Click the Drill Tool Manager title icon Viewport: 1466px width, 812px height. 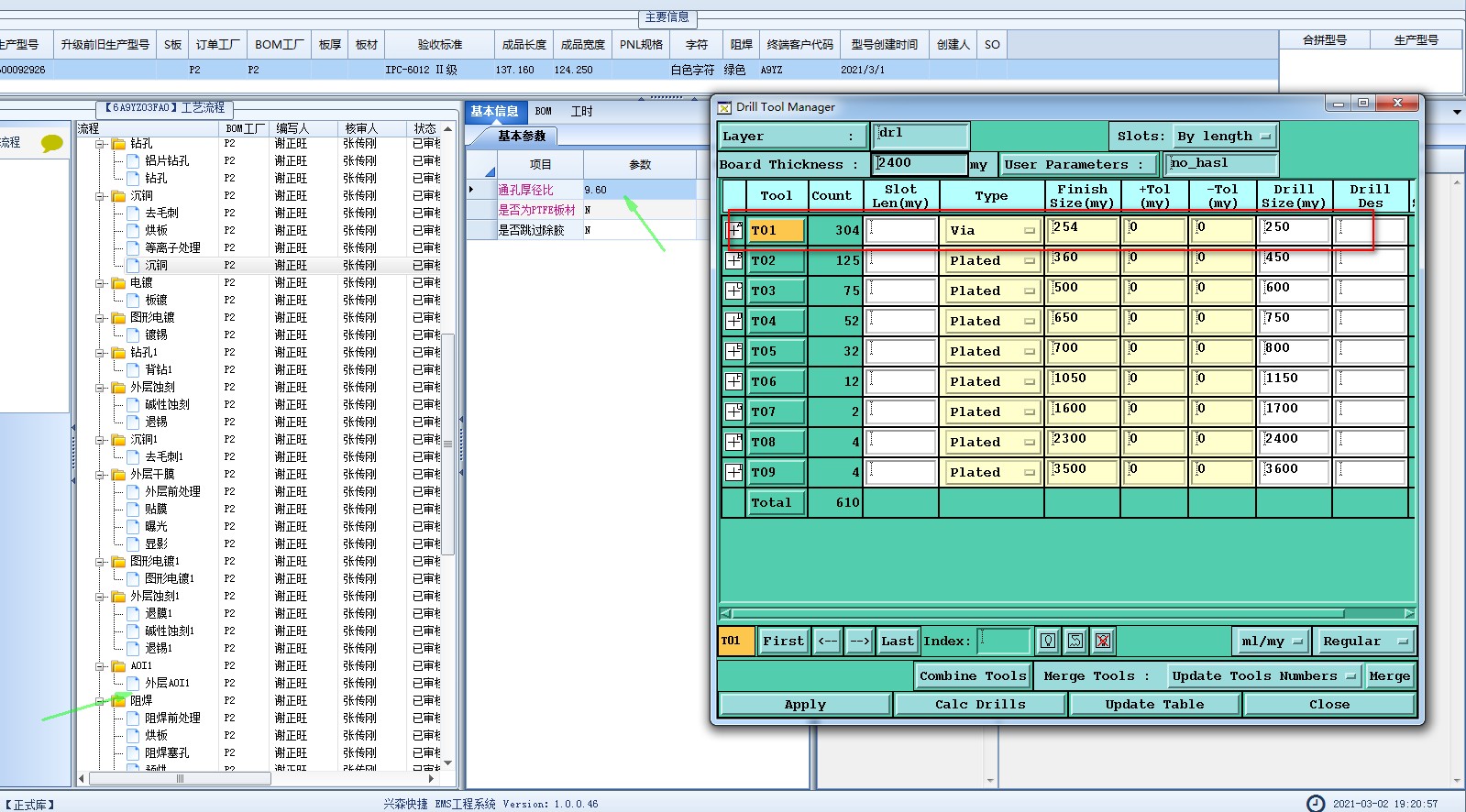click(x=724, y=107)
